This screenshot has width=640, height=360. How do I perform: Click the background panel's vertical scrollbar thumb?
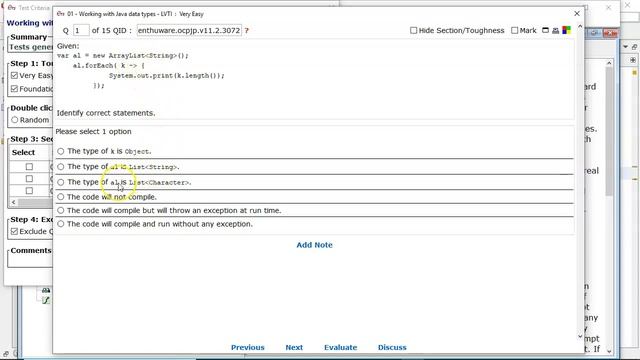tap(609, 131)
